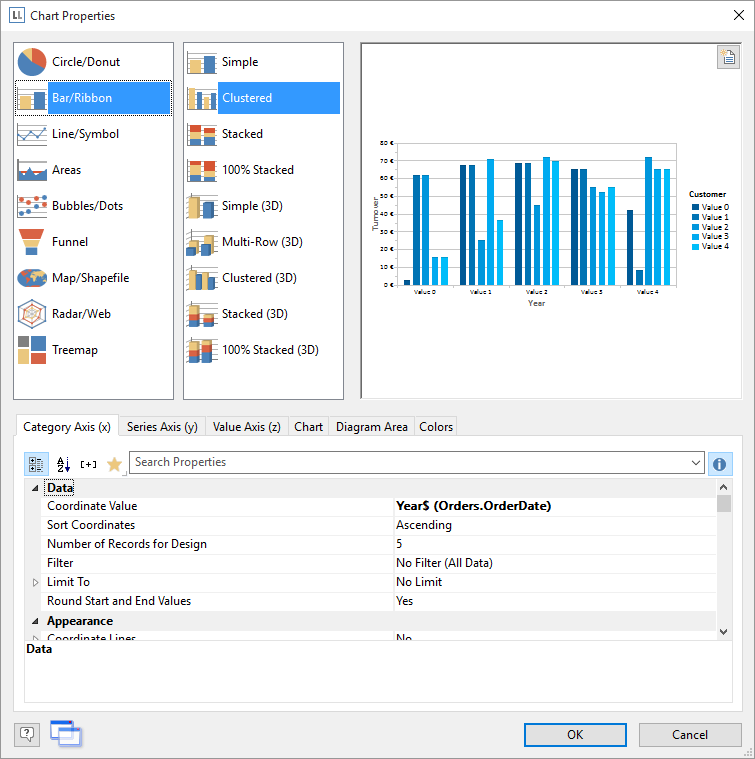Click into the Search Properties field
Viewport: 755px width, 759px height.
pos(410,463)
